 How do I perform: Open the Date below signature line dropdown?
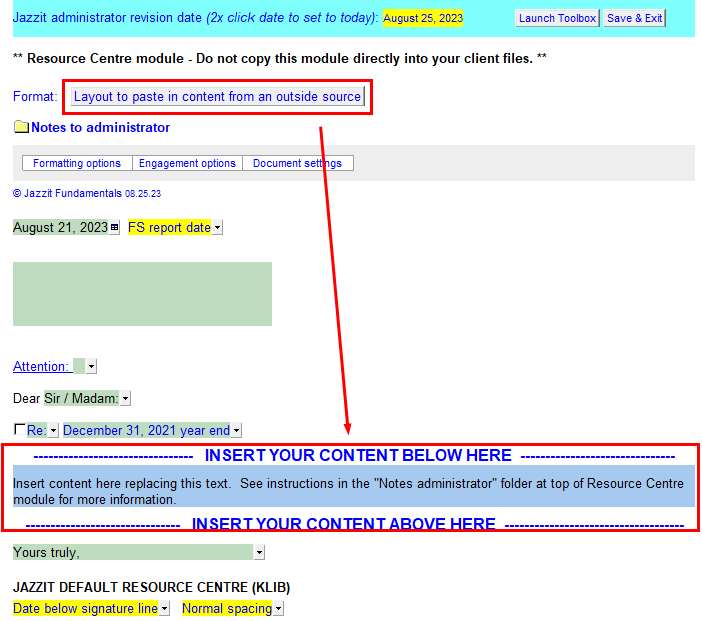tap(164, 609)
